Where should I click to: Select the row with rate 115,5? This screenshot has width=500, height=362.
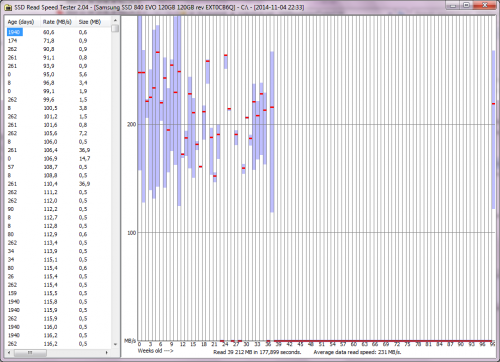pyautogui.click(x=58, y=293)
